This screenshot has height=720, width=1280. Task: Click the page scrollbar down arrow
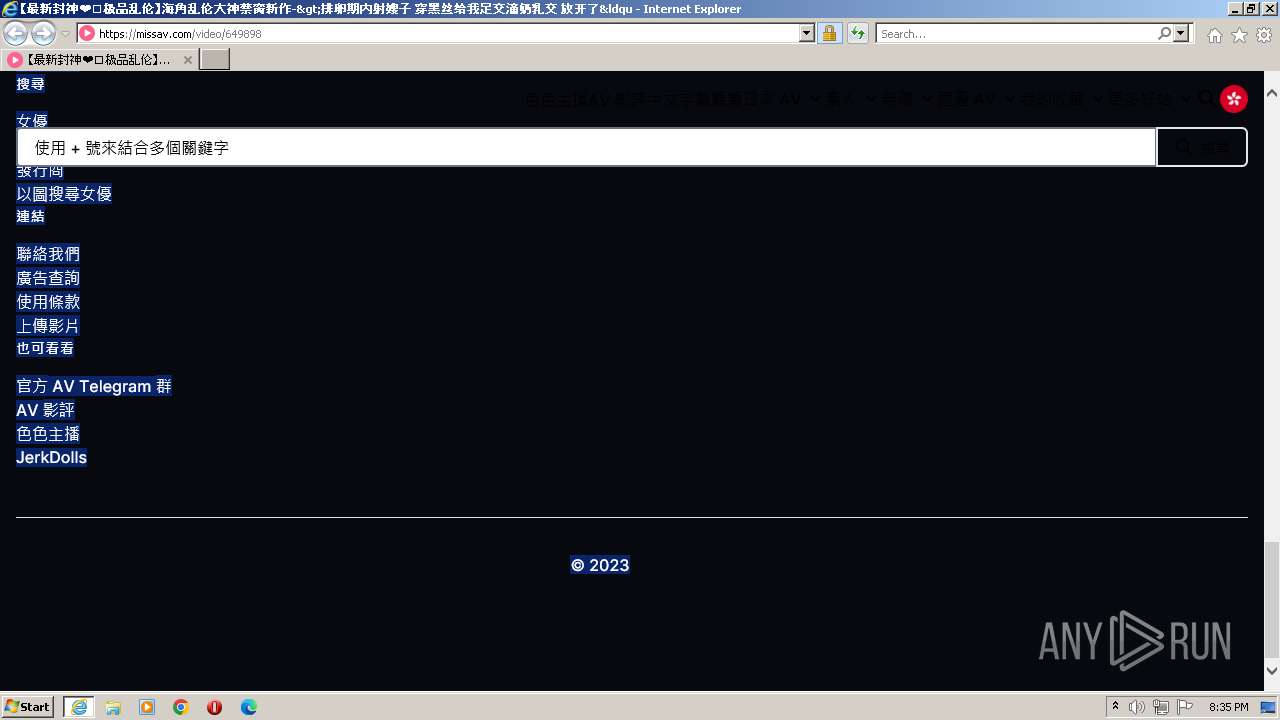pyautogui.click(x=1272, y=671)
